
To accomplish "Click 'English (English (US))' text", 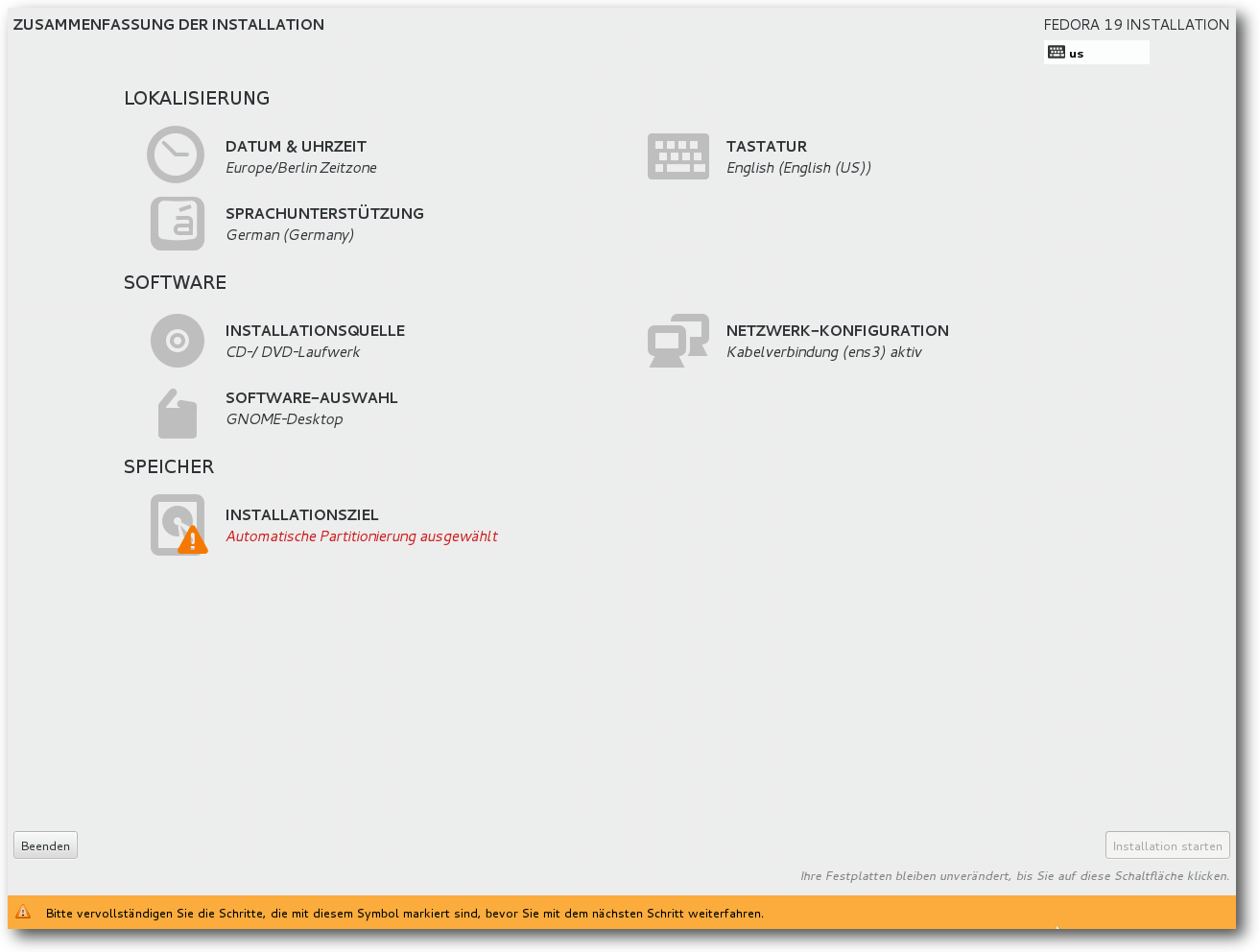I will tap(798, 168).
